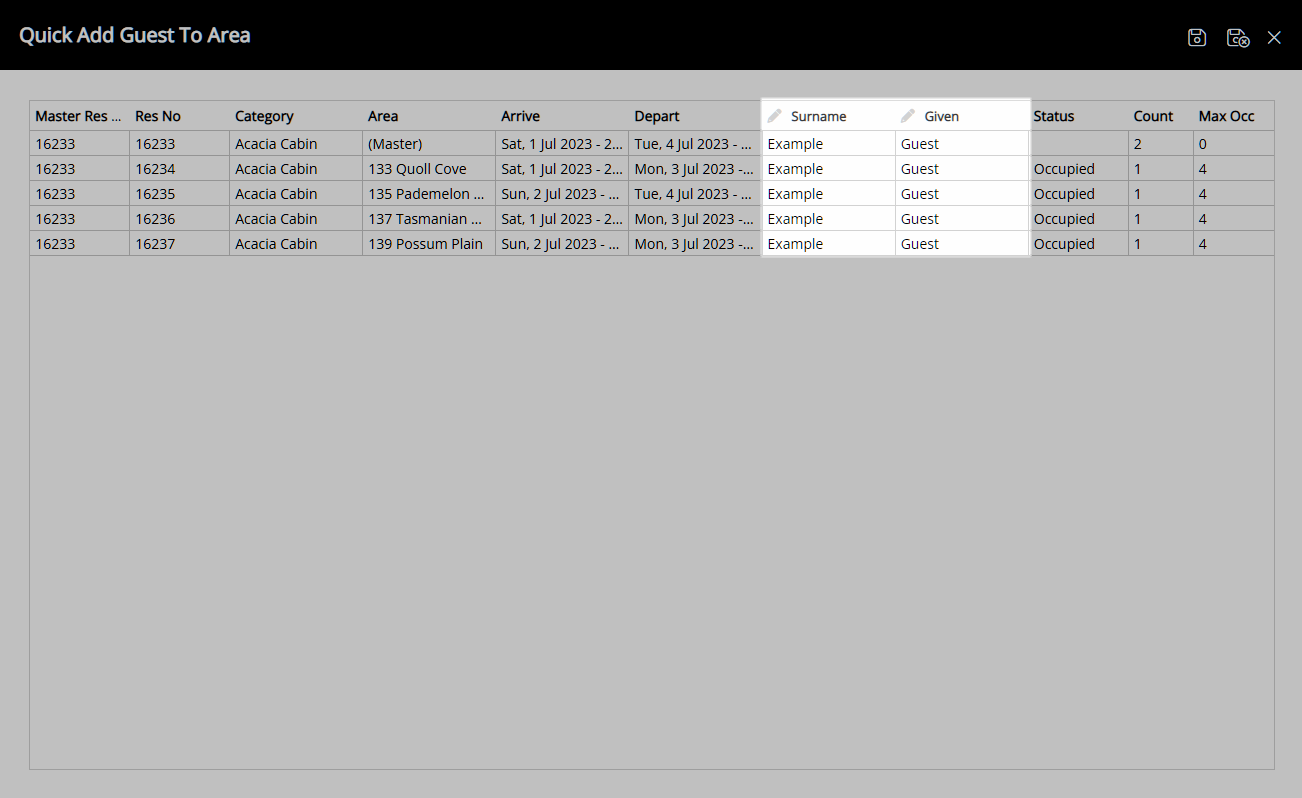Click the Category column header
This screenshot has height=798, width=1302.
click(x=296, y=116)
